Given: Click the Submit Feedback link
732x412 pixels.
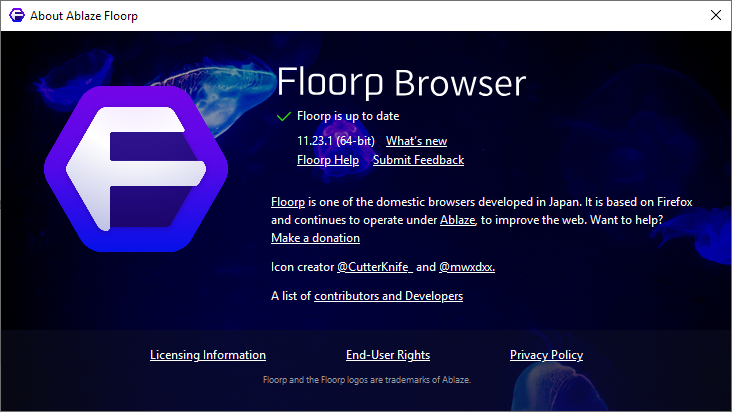Looking at the screenshot, I should [x=418, y=160].
